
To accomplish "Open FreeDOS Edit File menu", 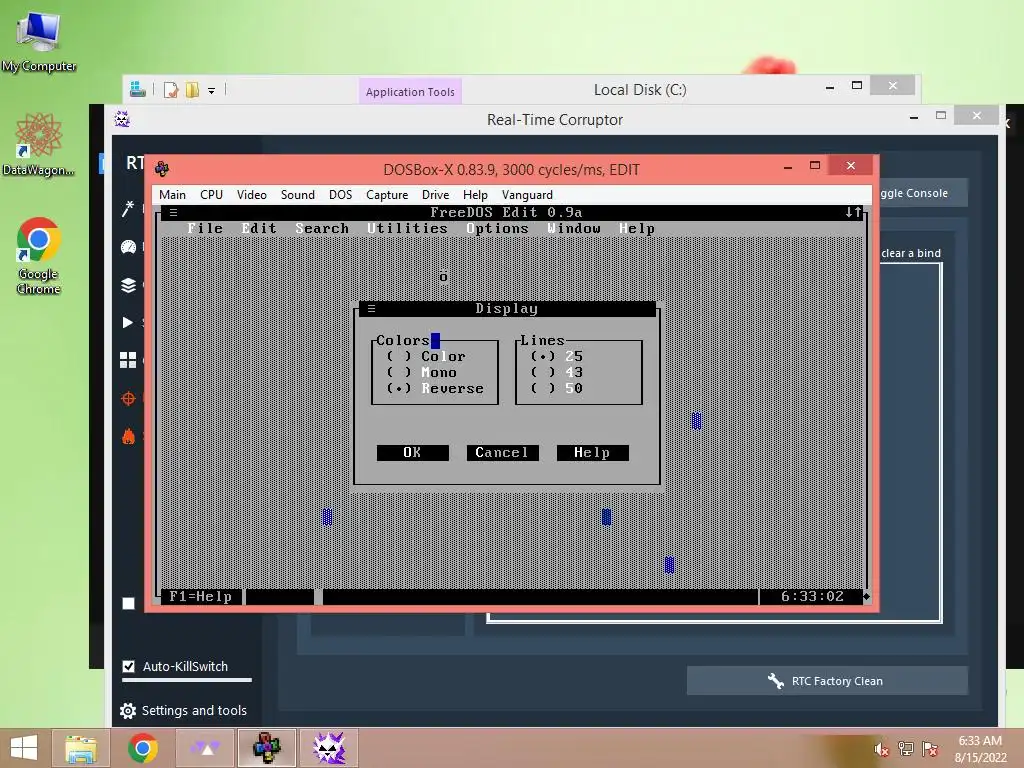I will pos(205,229).
